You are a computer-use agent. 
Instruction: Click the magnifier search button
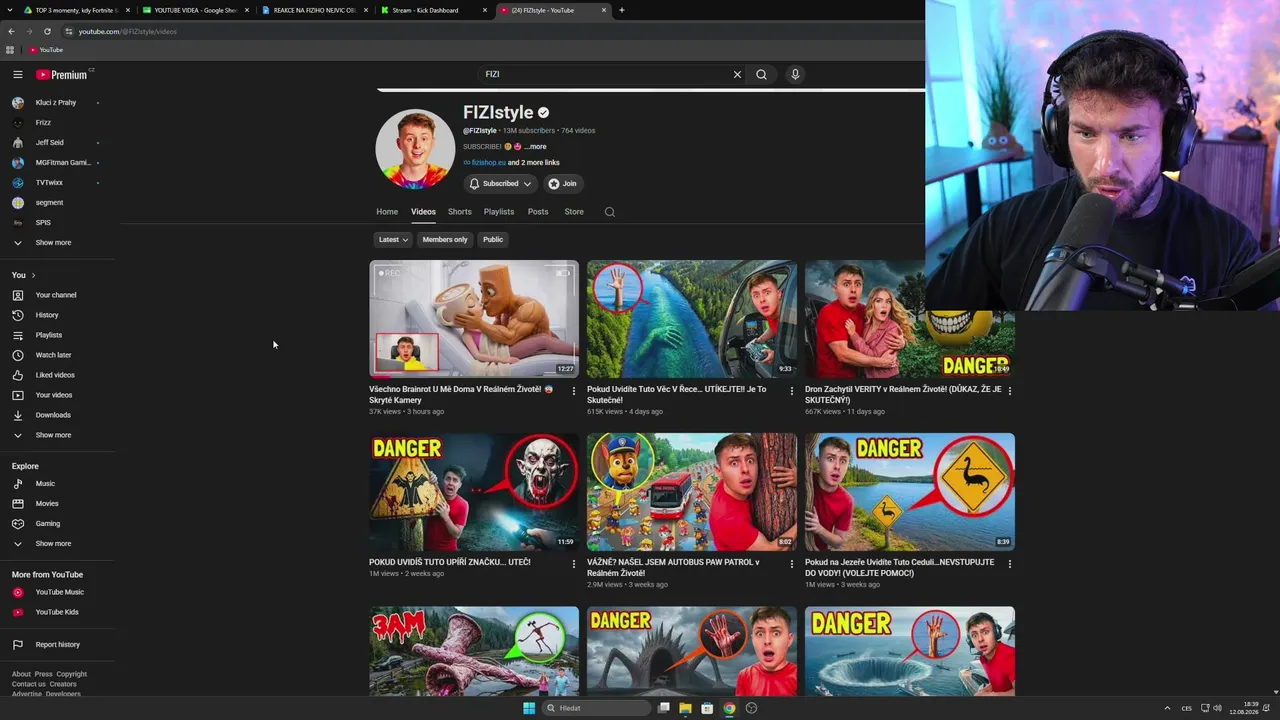(761, 74)
